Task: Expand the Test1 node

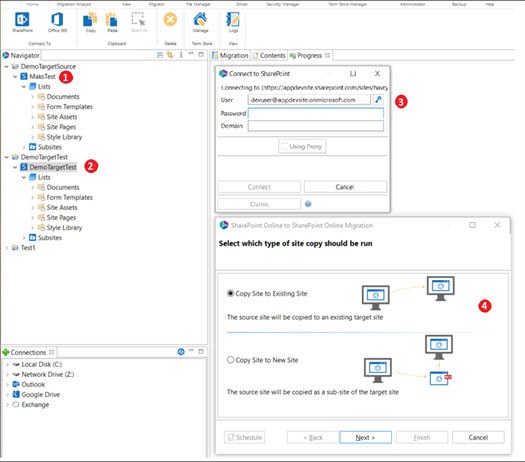Action: 6,247
